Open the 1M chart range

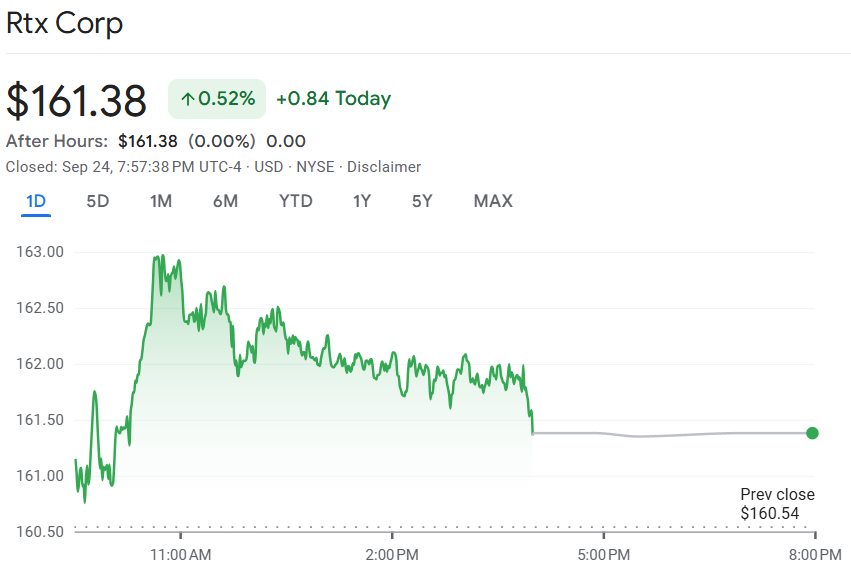pos(161,201)
